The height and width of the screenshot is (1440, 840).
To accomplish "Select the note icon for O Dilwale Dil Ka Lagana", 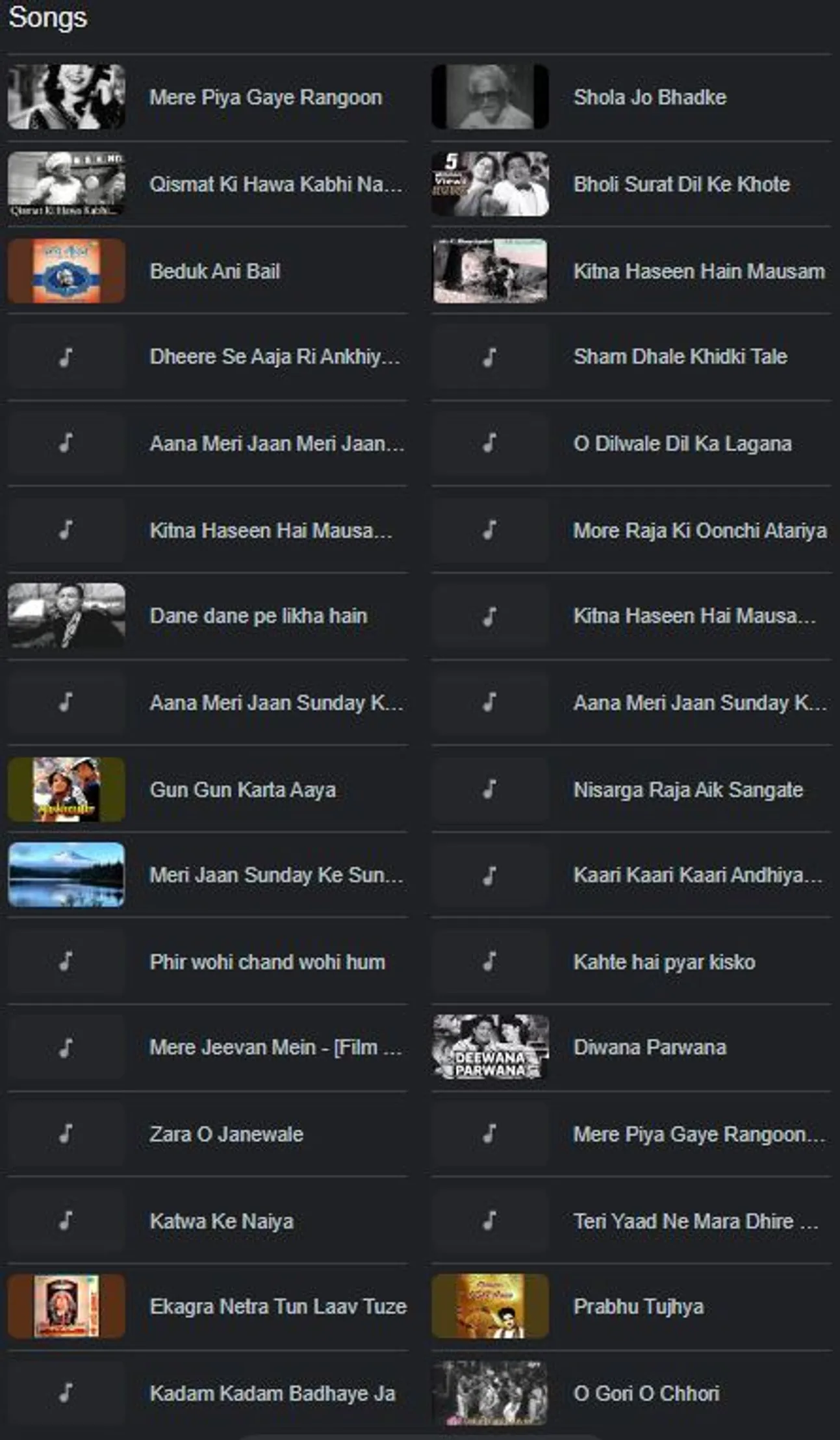I will (x=490, y=443).
